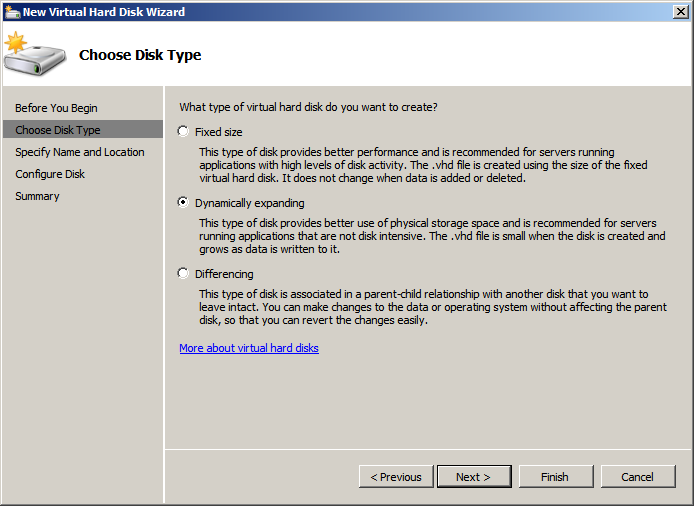Viewport: 694px width, 506px height.
Task: Select Choose Disk Type in the sidebar
Action: (58, 130)
